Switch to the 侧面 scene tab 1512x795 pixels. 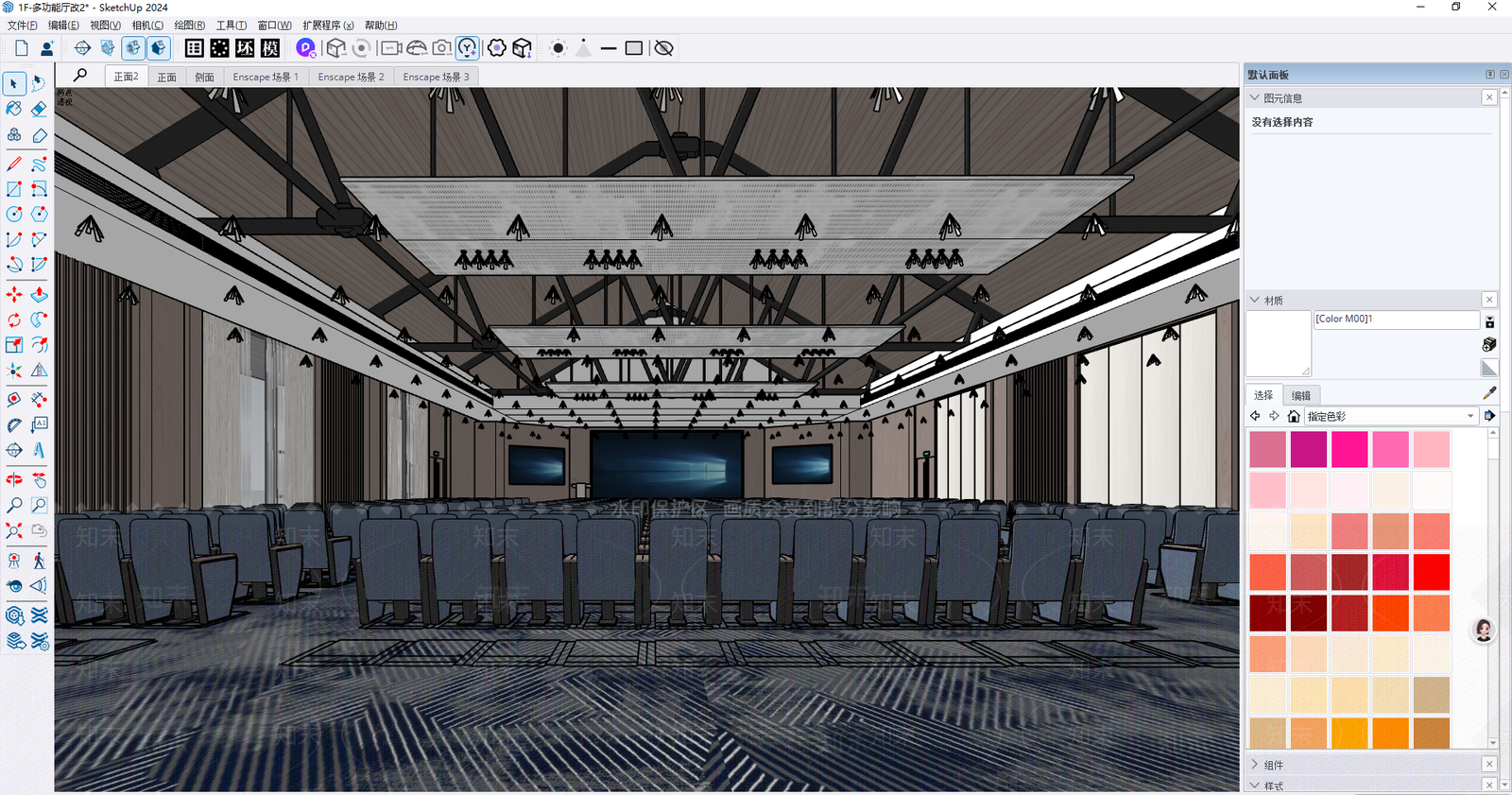click(204, 77)
